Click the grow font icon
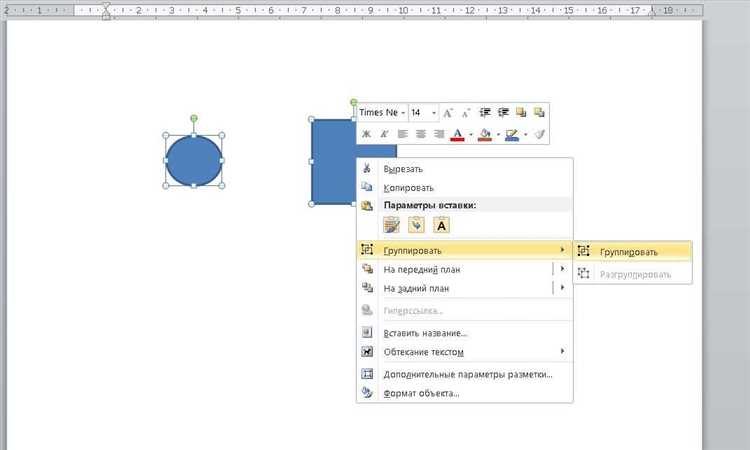This screenshot has height=450, width=750. (448, 113)
